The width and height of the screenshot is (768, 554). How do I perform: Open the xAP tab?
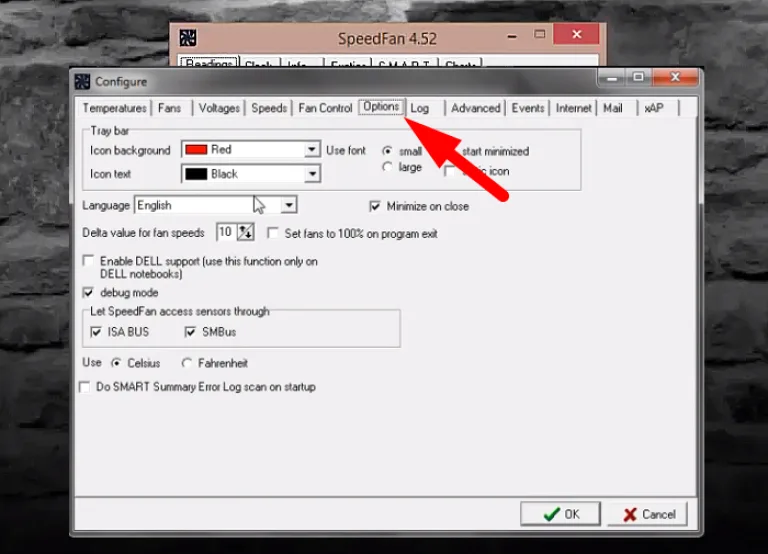[x=654, y=108]
